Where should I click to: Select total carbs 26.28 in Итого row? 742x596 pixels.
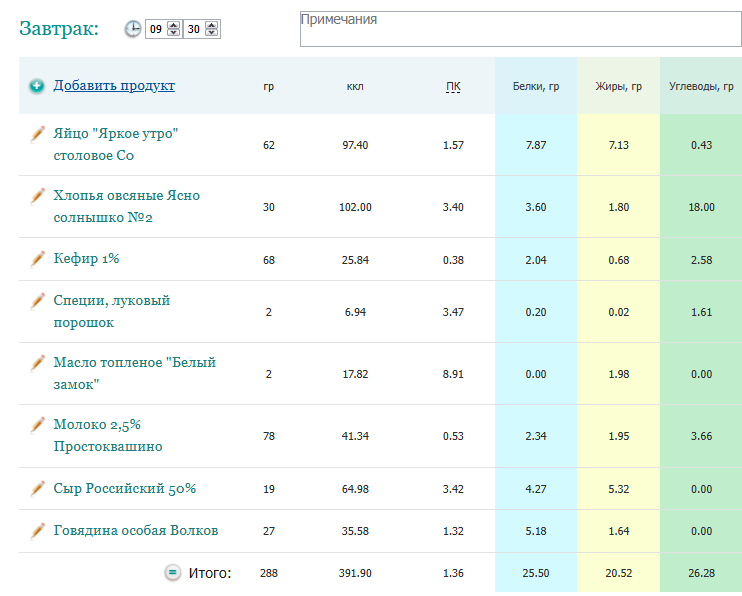701,573
